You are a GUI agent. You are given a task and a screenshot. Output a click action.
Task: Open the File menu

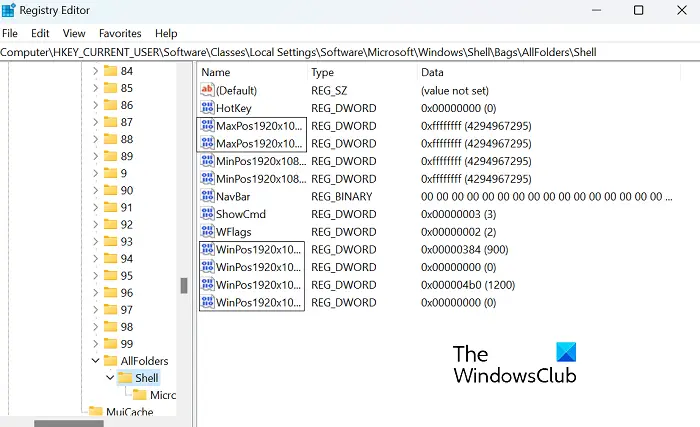pyautogui.click(x=10, y=33)
